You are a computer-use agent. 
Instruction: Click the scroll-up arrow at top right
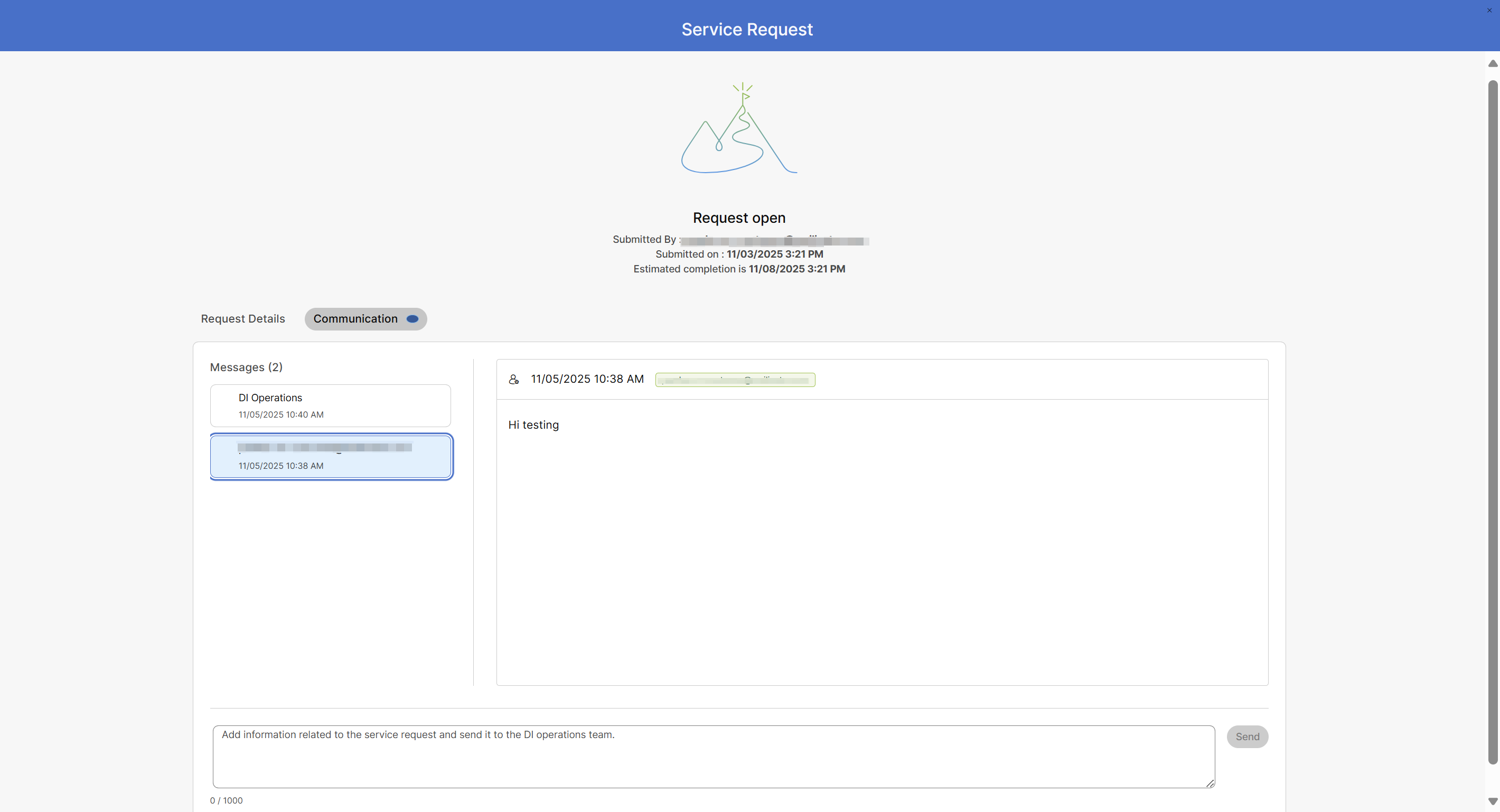[x=1493, y=63]
